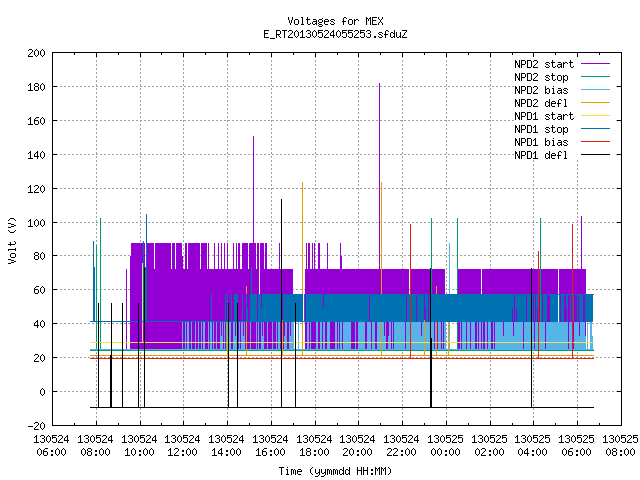Click the y-axis tick label 120
Viewport: 640px width, 480px height.
coord(37,189)
